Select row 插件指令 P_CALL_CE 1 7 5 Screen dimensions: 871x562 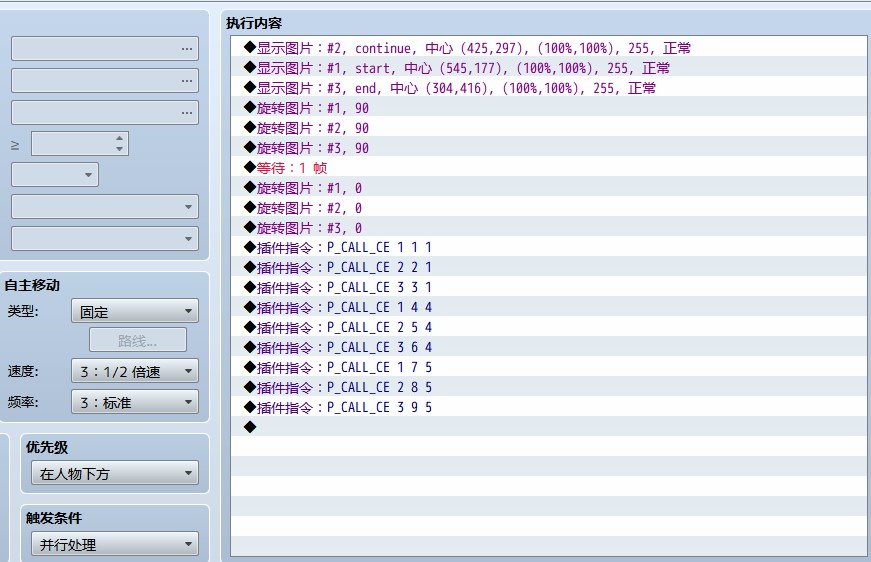pos(549,367)
